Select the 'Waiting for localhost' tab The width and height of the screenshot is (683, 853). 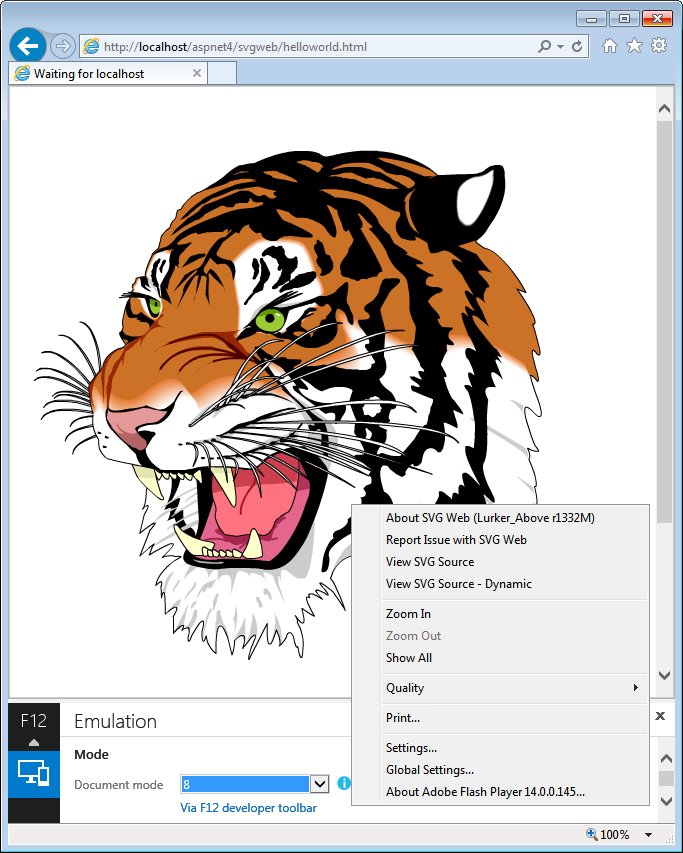point(108,73)
